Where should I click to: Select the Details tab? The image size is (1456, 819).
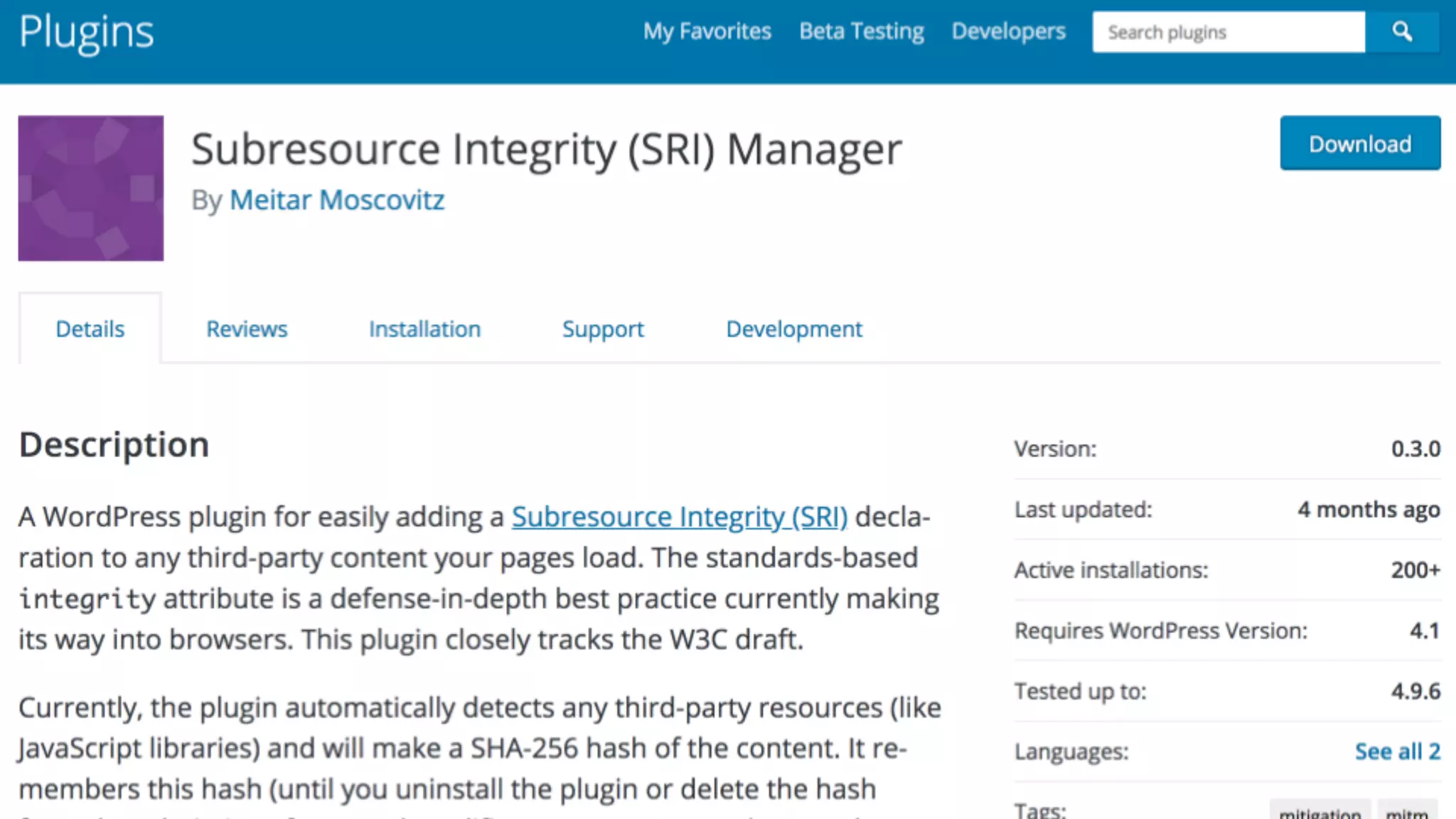pos(90,329)
